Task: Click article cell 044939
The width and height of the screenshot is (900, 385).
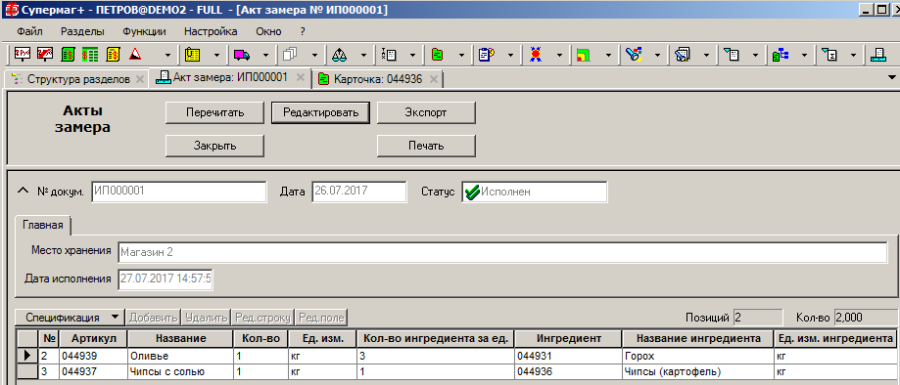Action: click(x=92, y=356)
